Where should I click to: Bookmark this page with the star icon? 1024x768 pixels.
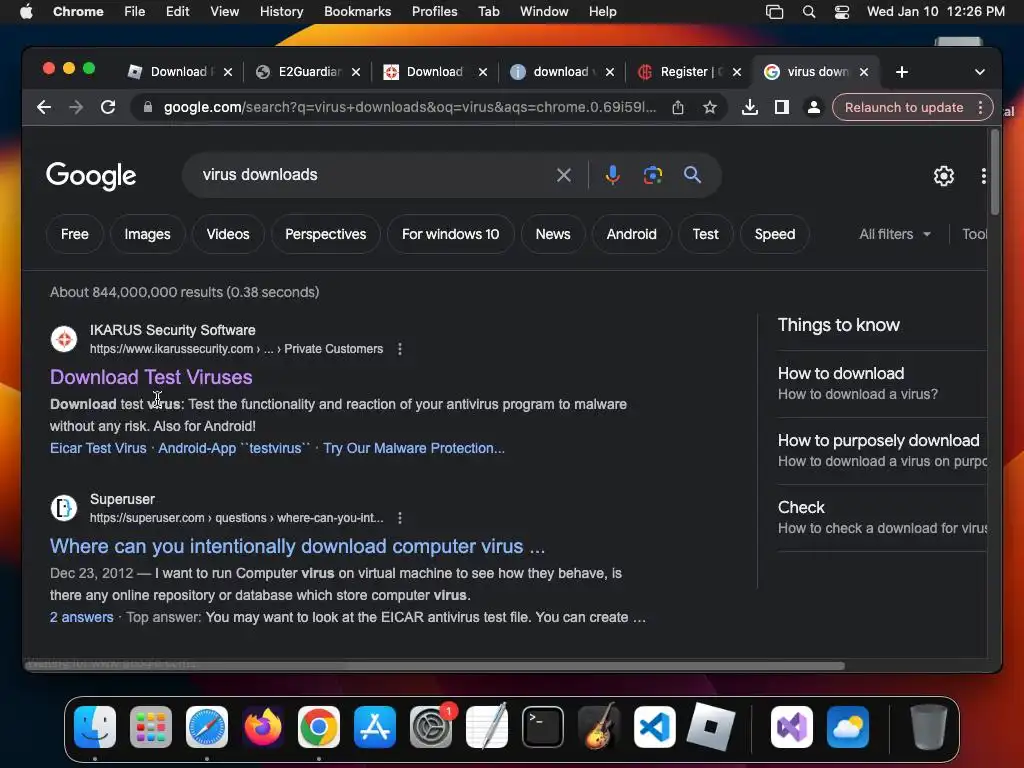[710, 107]
